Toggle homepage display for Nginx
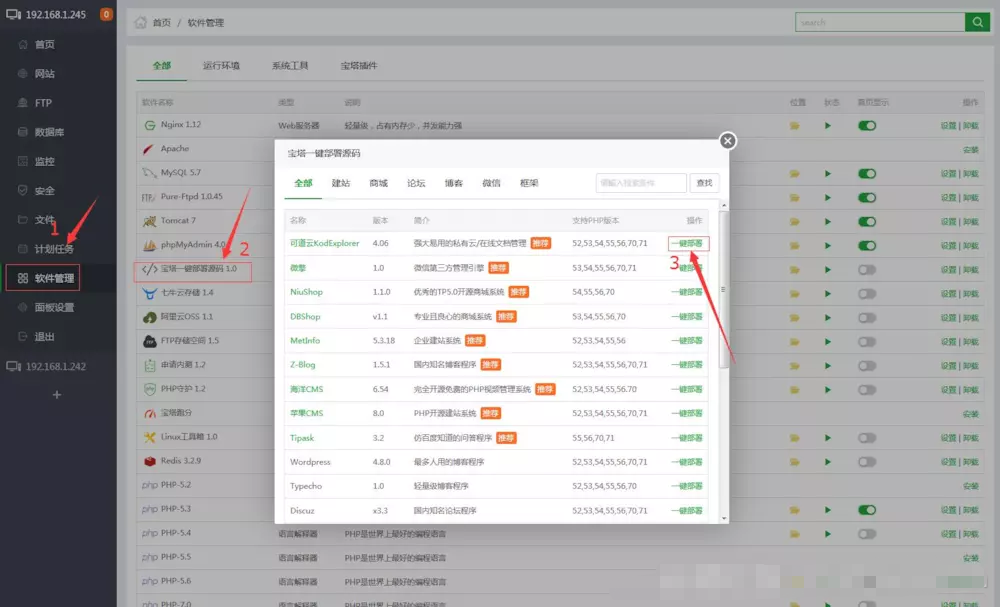 (867, 126)
